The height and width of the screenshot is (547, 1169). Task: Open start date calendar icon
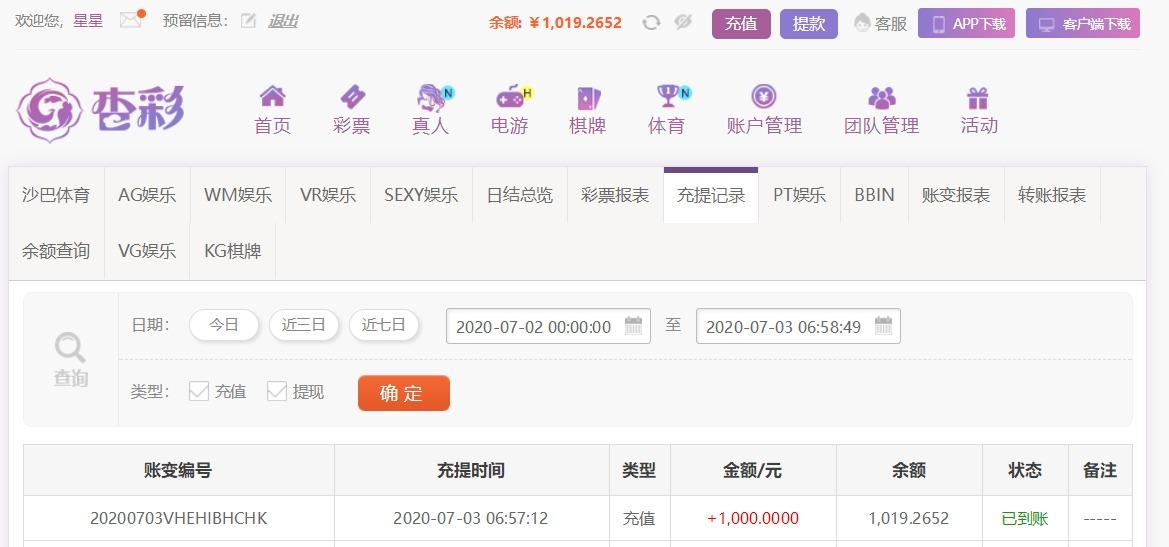tap(634, 326)
